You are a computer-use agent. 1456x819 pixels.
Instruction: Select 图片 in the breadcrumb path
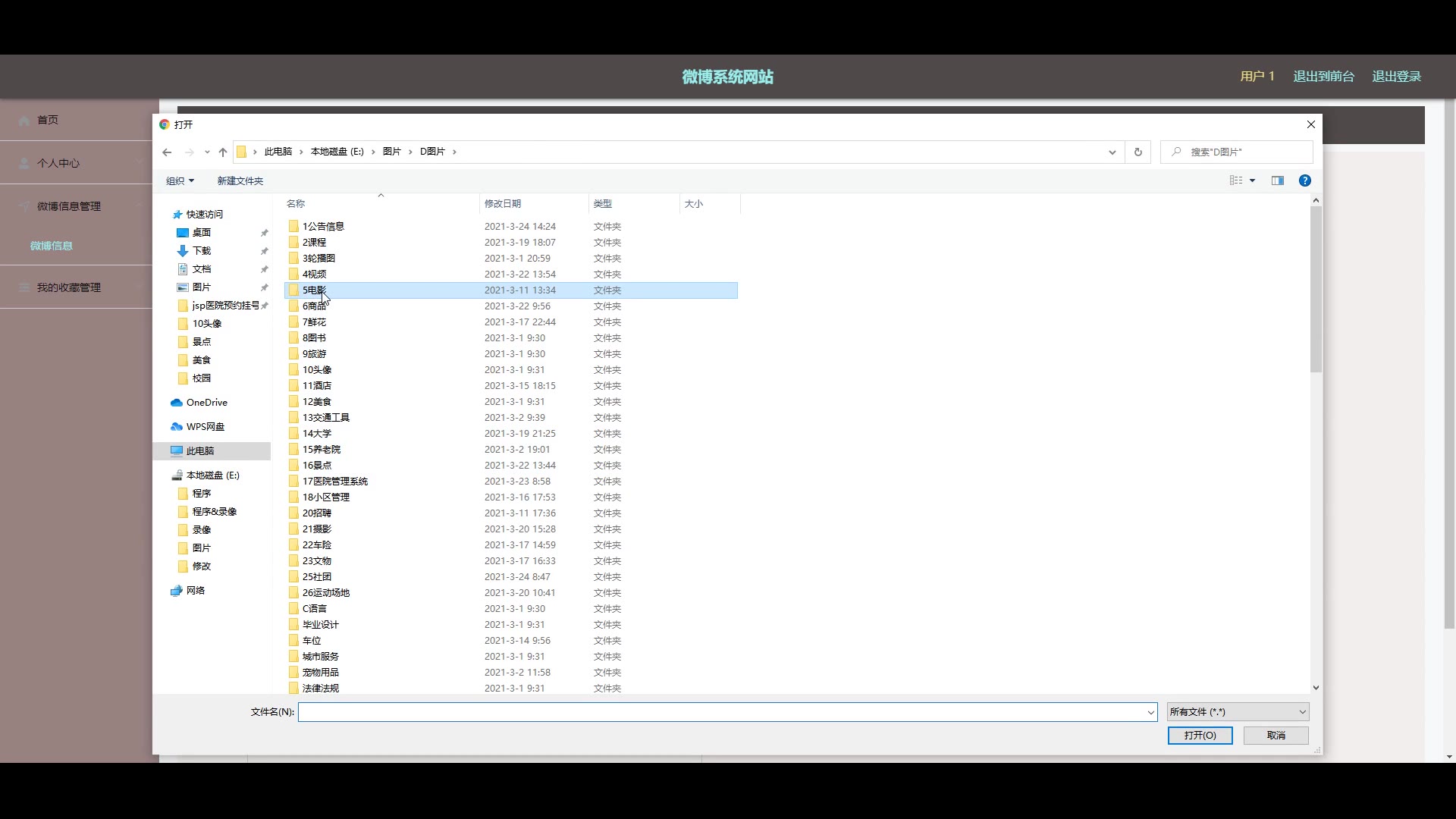391,152
